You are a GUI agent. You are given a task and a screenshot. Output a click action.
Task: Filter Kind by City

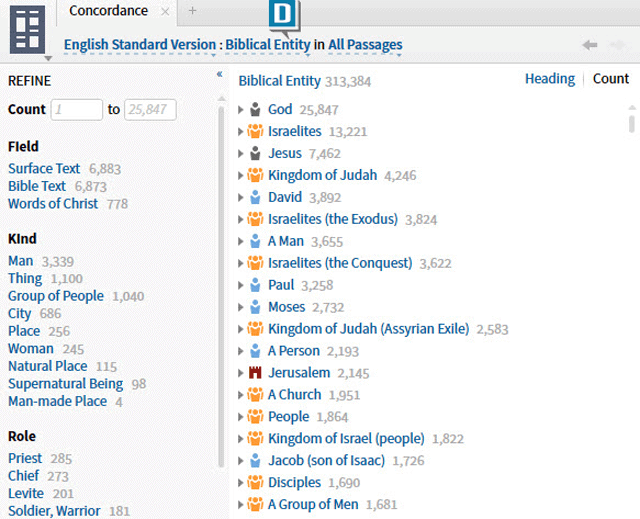coord(20,314)
